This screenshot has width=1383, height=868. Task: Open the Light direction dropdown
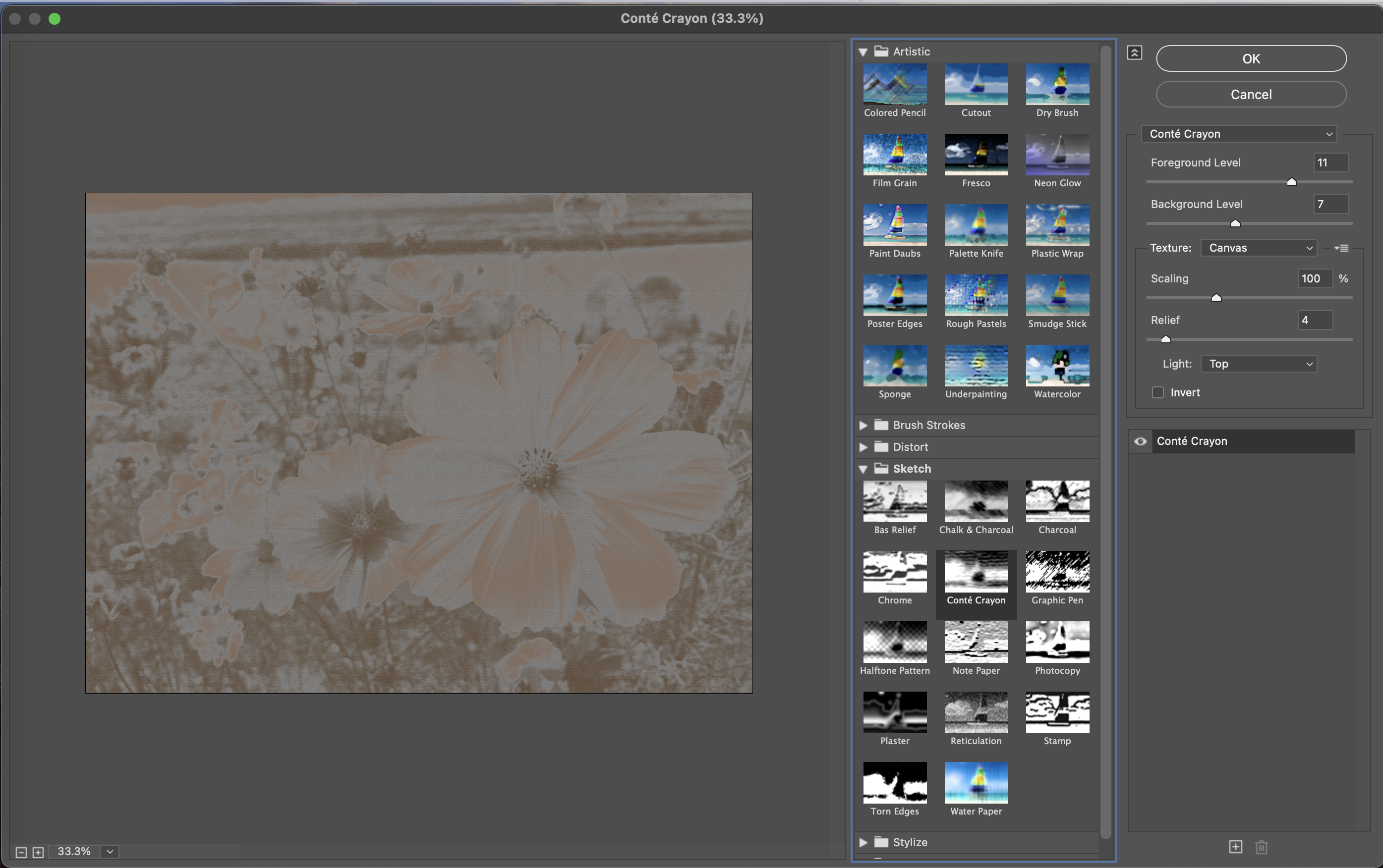pos(1259,364)
